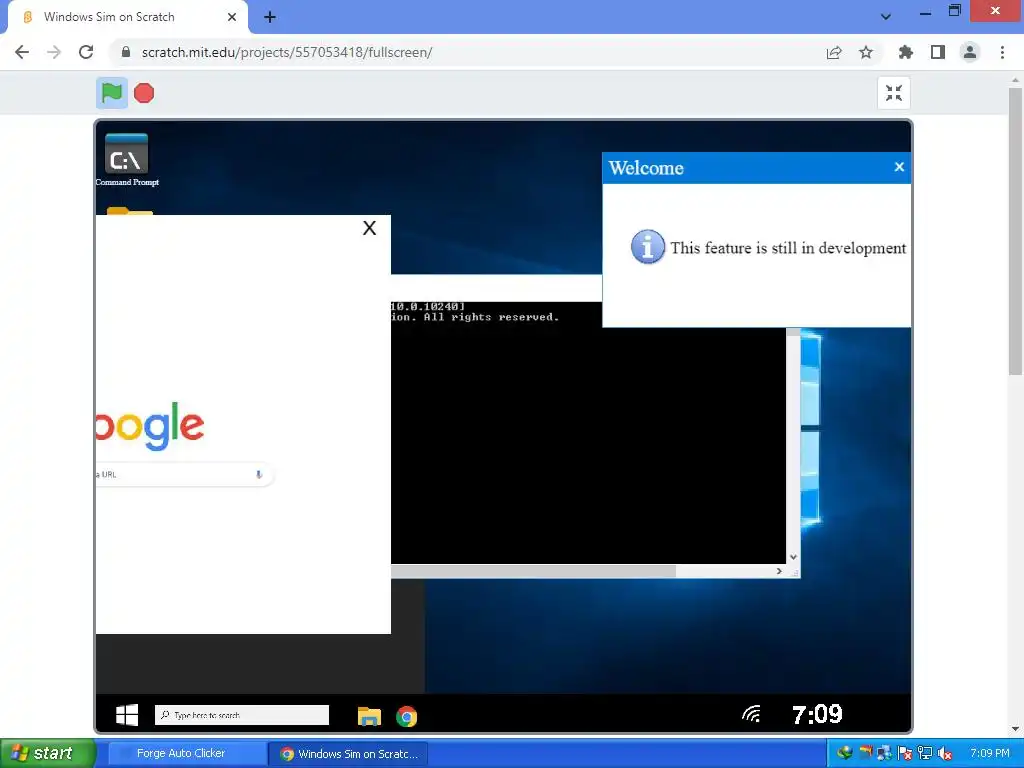Click the Google search URL field
The image size is (1024, 768).
pos(184,475)
